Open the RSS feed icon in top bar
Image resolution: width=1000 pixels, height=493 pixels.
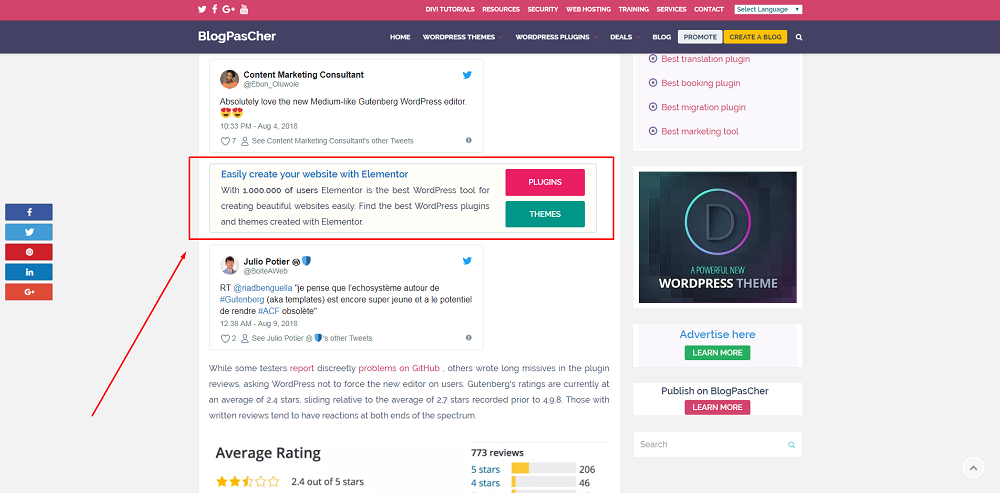pos(245,9)
